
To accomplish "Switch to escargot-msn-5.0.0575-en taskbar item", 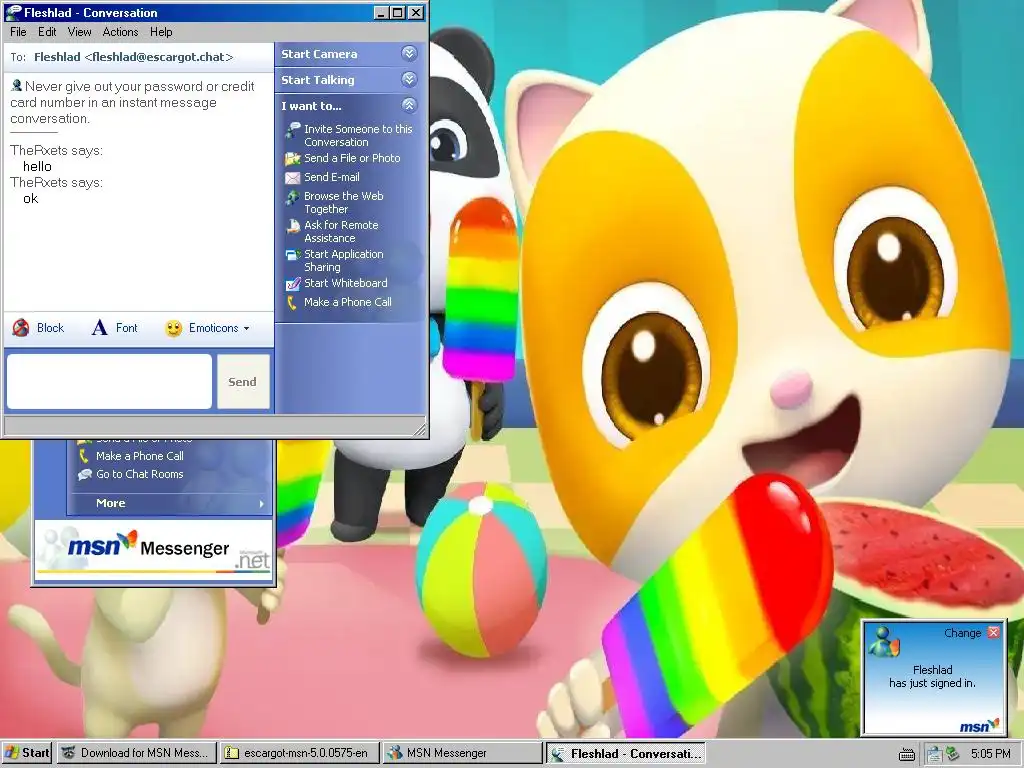I will pyautogui.click(x=299, y=753).
